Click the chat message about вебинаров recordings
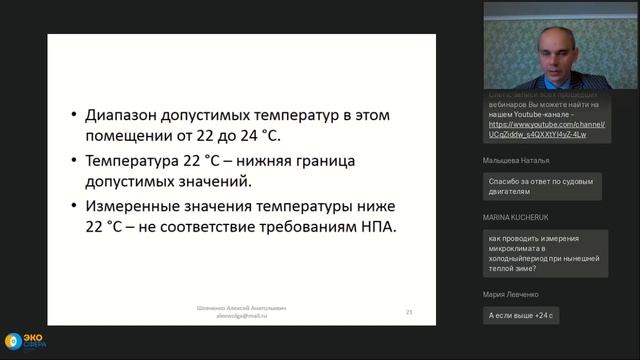This screenshot has height=360, width=640. pos(547,117)
